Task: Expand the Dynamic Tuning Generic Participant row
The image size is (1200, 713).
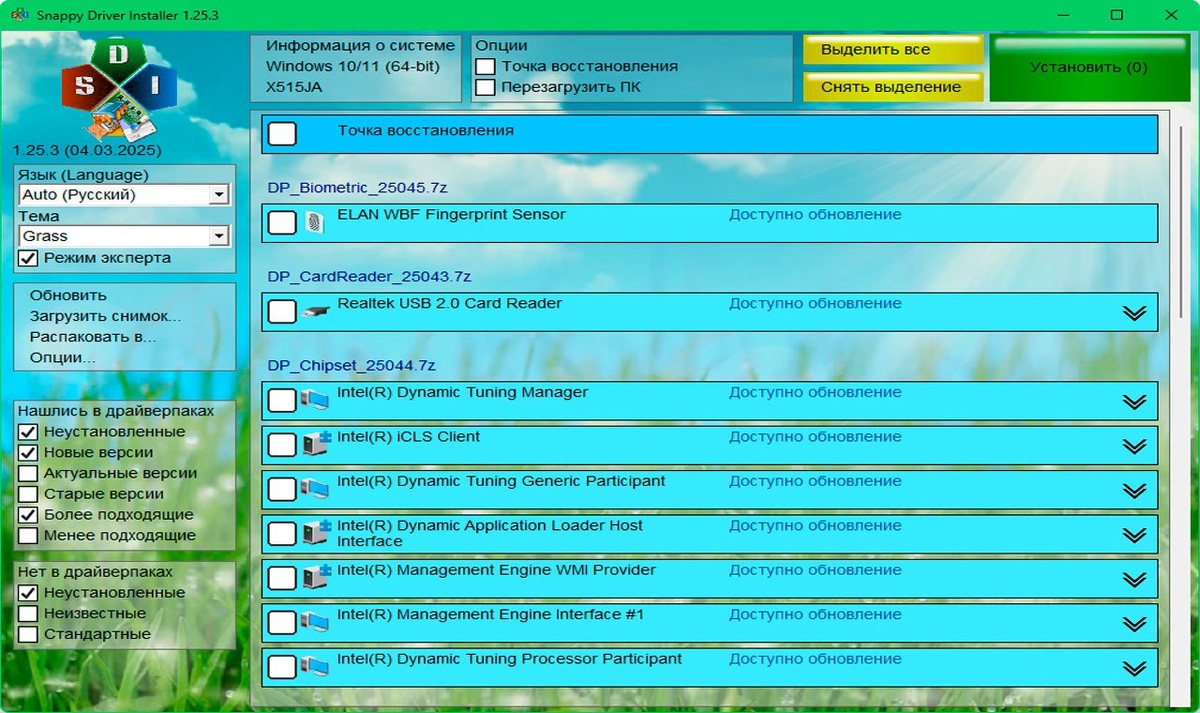Action: coord(1134,491)
